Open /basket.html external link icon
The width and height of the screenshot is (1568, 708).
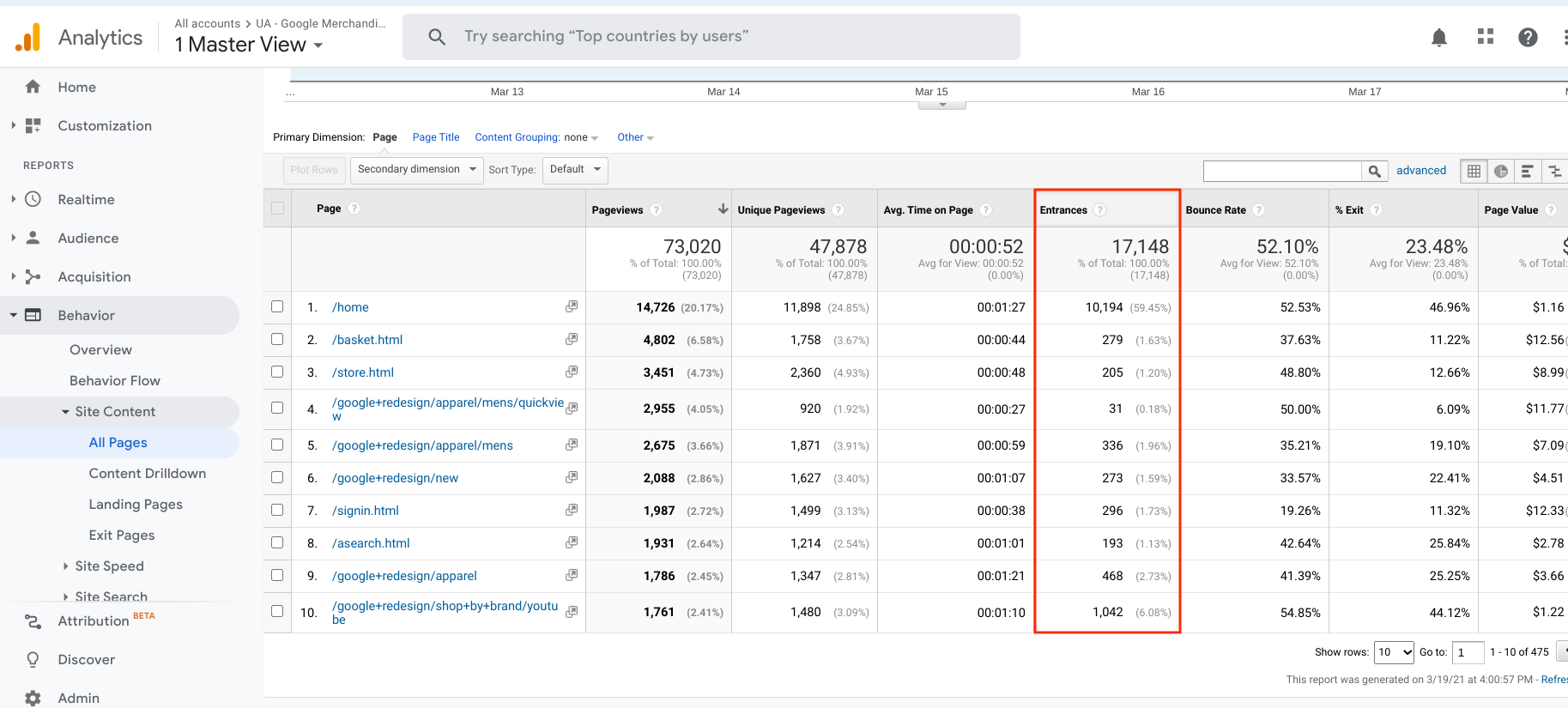572,339
